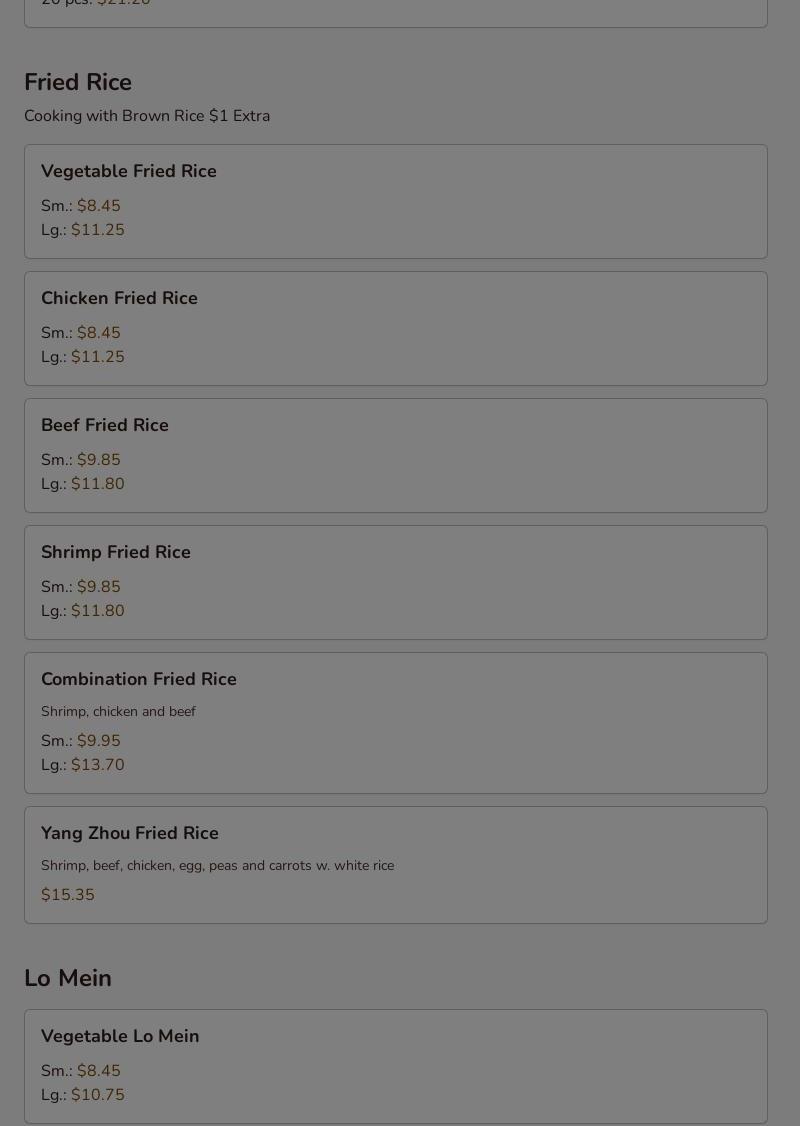Choose the Shrimp Fried Rice card
Viewport: 800px width, 1126px height.
point(396,582)
